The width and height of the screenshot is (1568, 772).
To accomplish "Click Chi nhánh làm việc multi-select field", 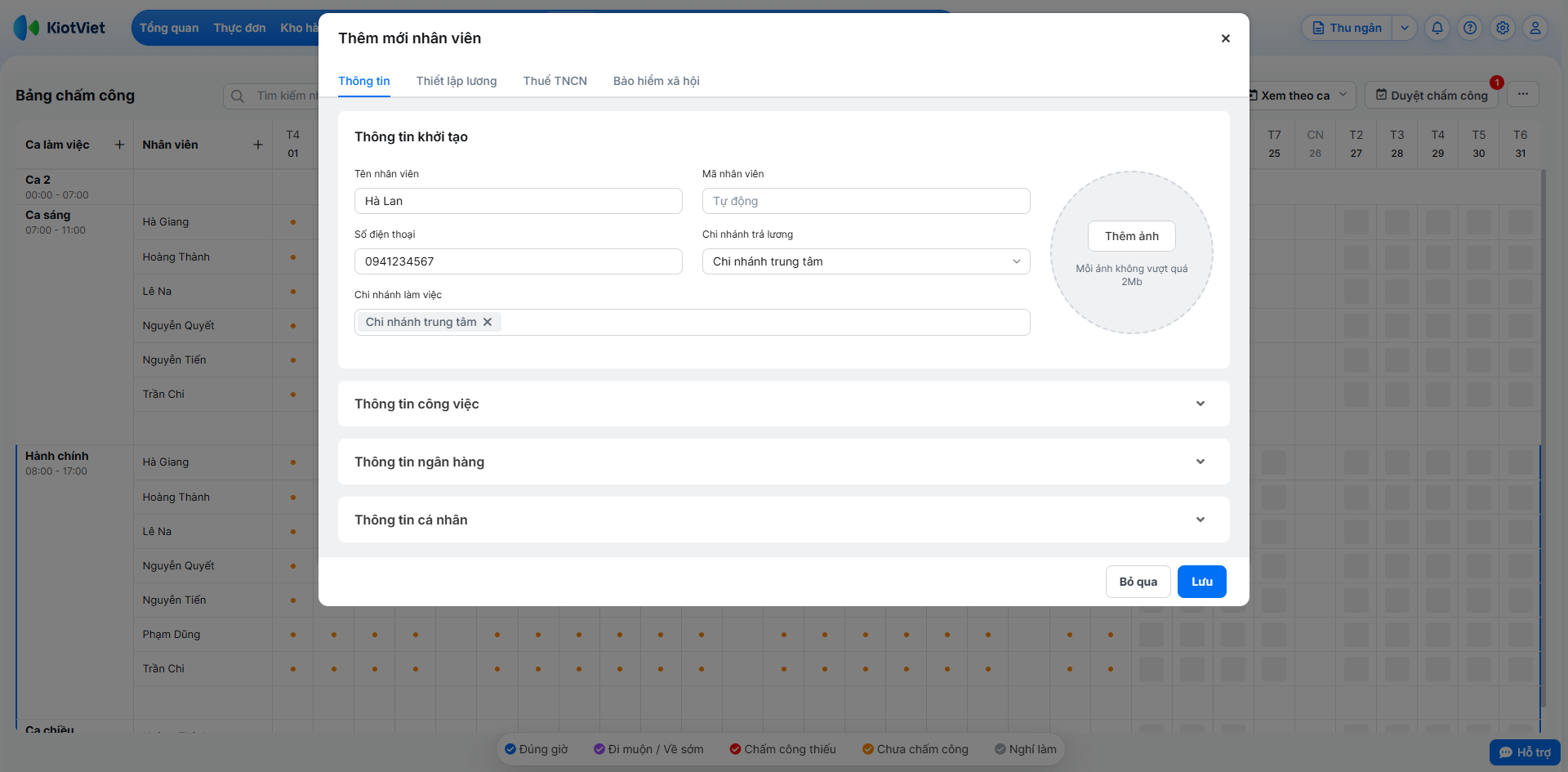I will tap(693, 322).
